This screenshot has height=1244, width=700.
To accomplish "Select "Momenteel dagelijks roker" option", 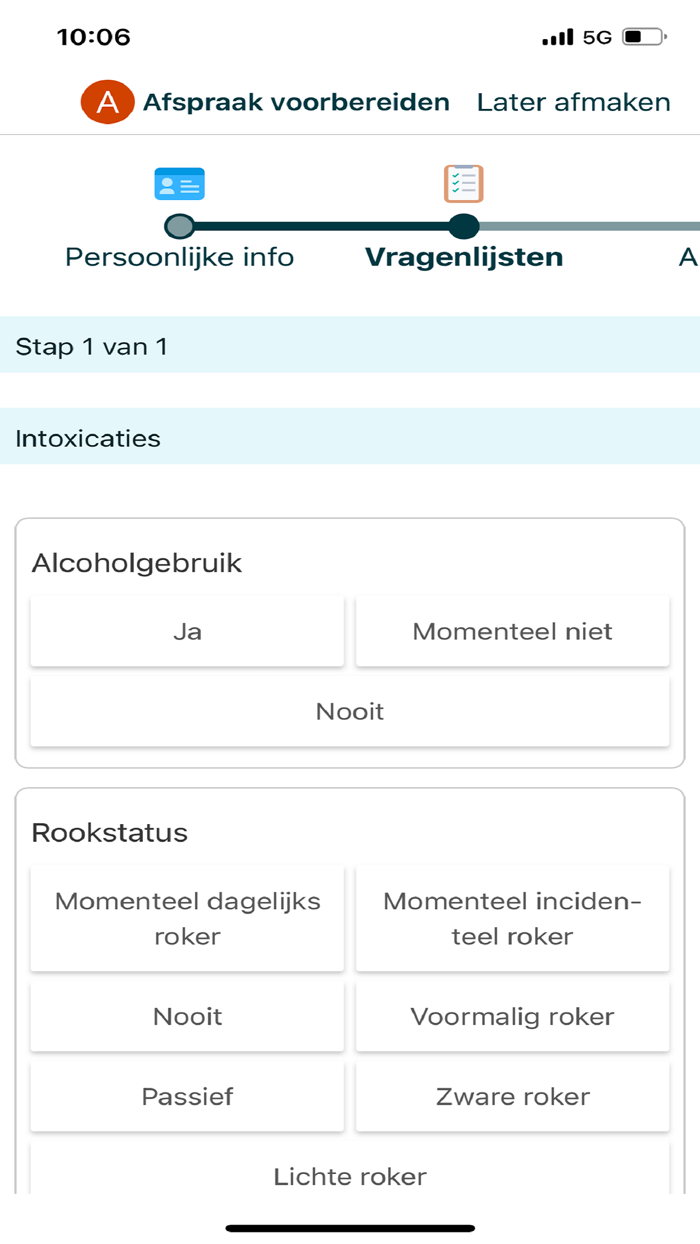I will tap(187, 918).
